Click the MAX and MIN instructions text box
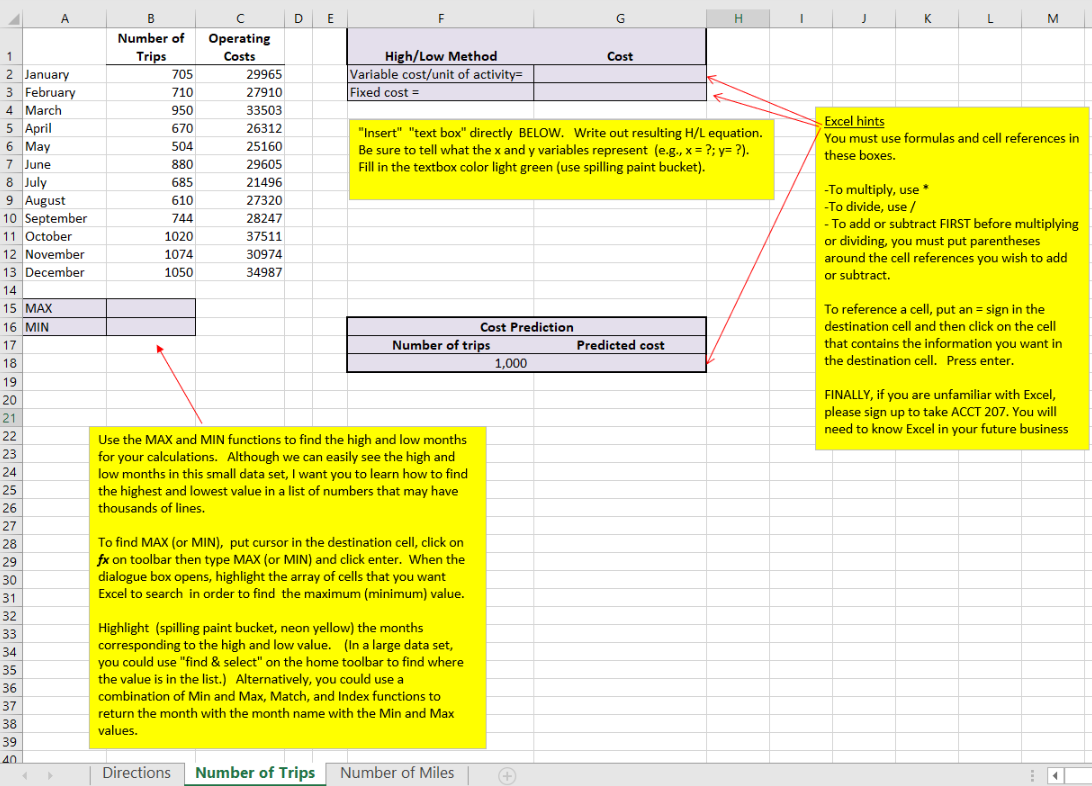Image resolution: width=1092 pixels, height=786 pixels. click(x=288, y=588)
